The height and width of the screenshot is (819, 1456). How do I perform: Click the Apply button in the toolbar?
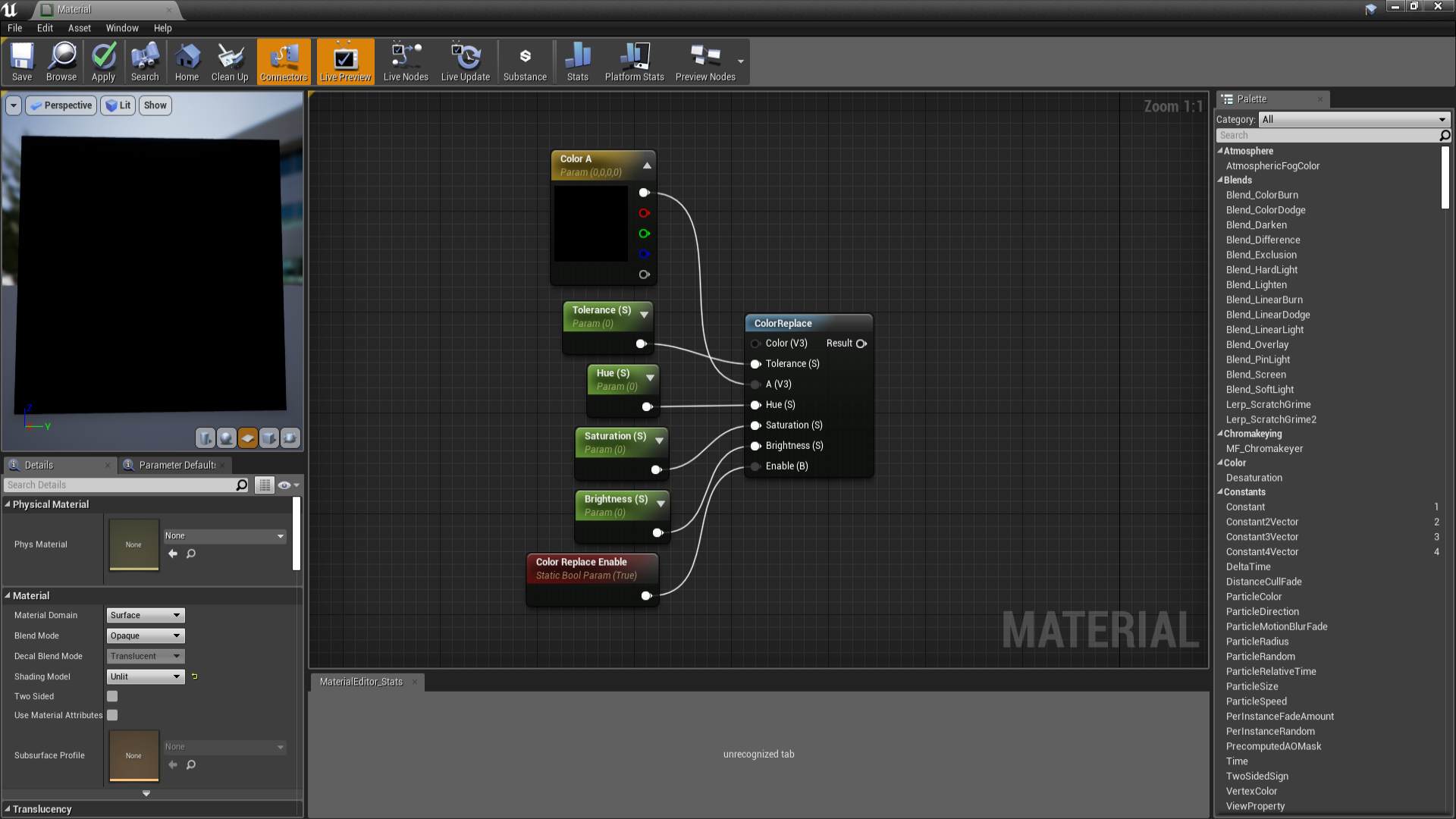click(x=103, y=61)
